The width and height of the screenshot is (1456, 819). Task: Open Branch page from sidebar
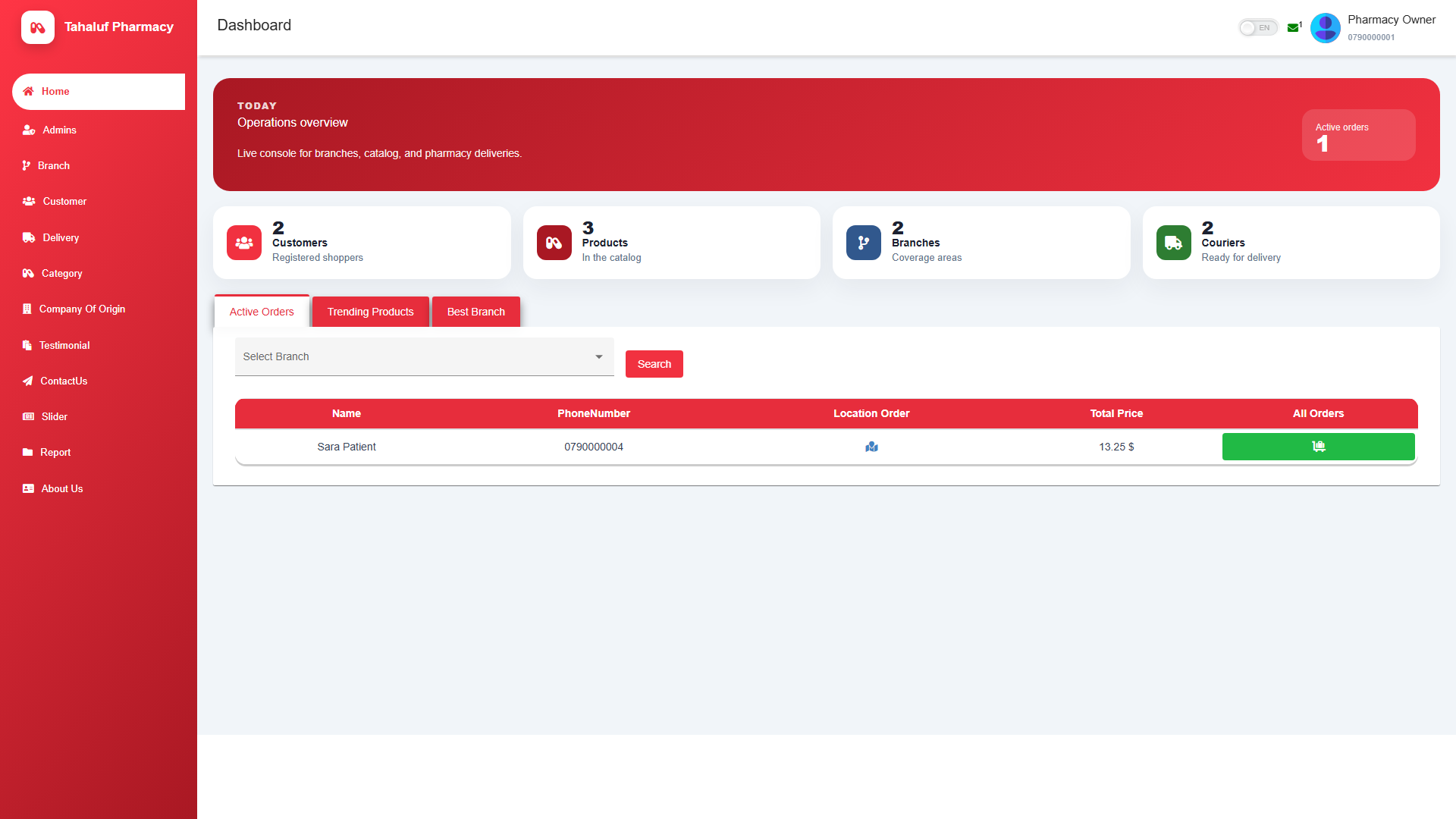99,165
